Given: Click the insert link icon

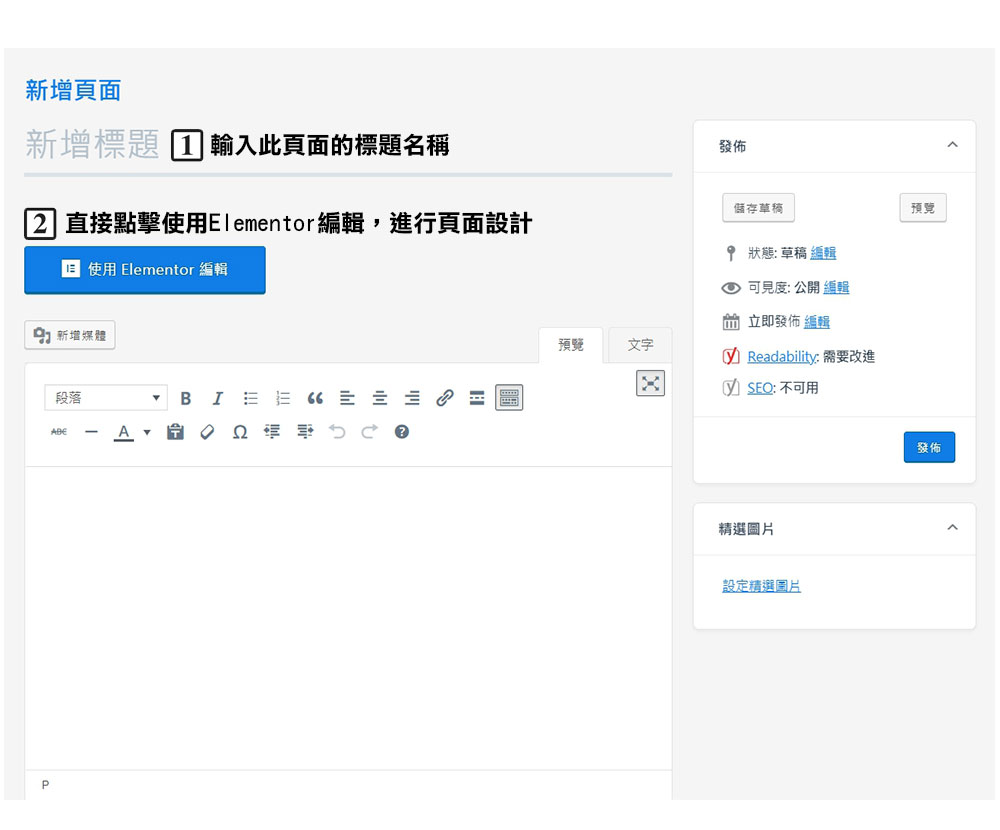Looking at the screenshot, I should pos(445,398).
